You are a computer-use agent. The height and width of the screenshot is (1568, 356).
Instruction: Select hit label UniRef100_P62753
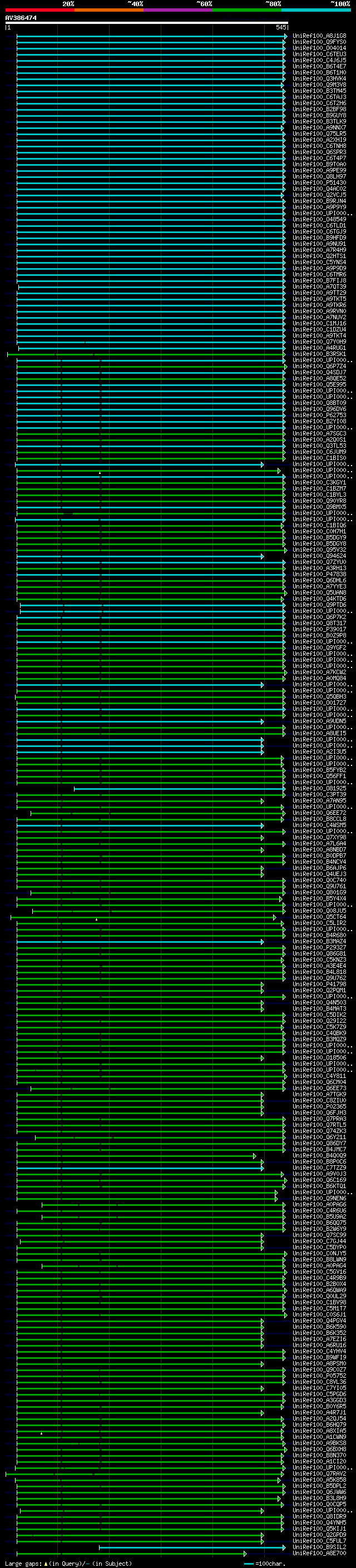(x=319, y=415)
